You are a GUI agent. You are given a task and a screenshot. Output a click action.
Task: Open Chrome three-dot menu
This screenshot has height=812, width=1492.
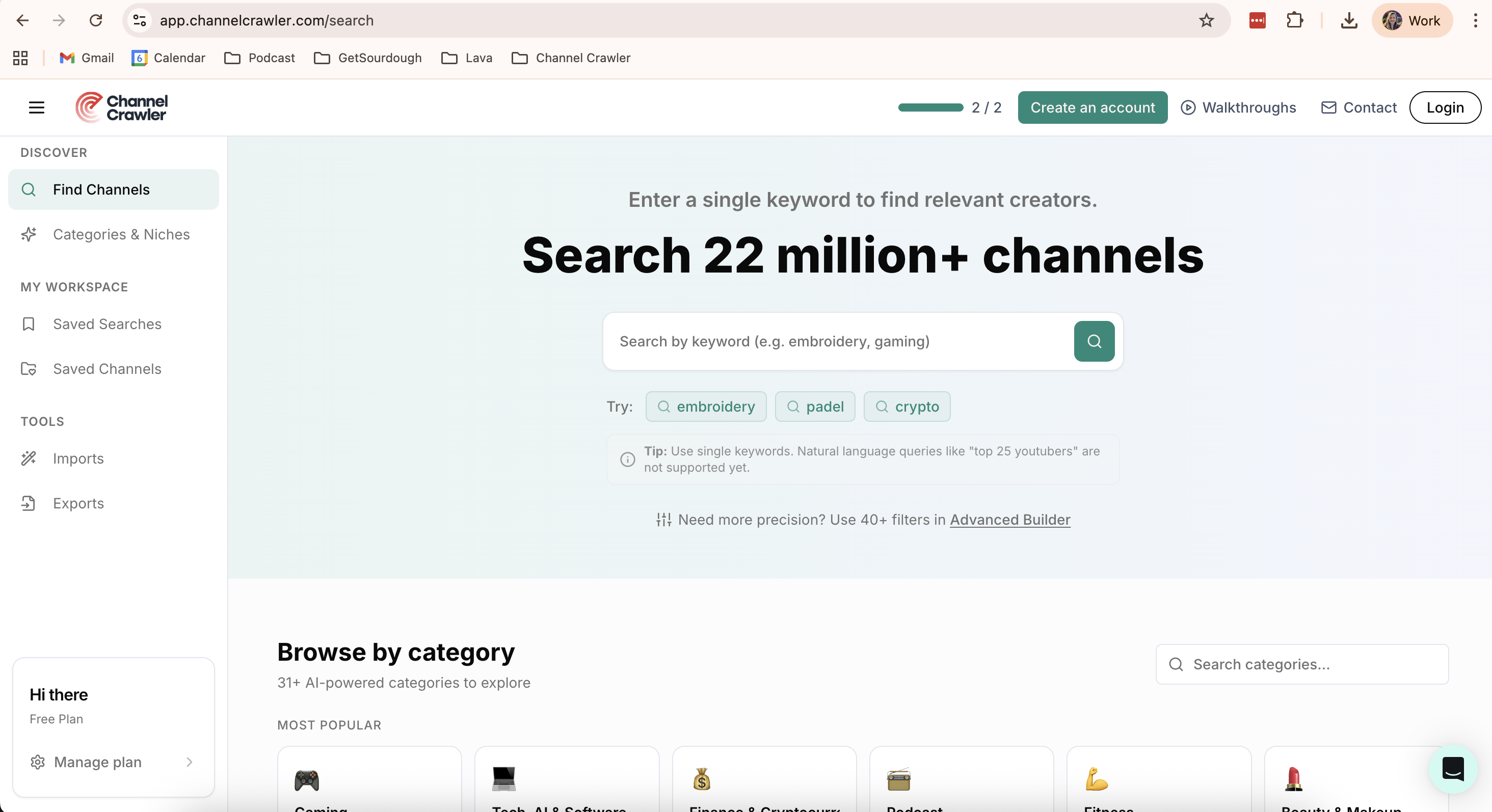1475,21
